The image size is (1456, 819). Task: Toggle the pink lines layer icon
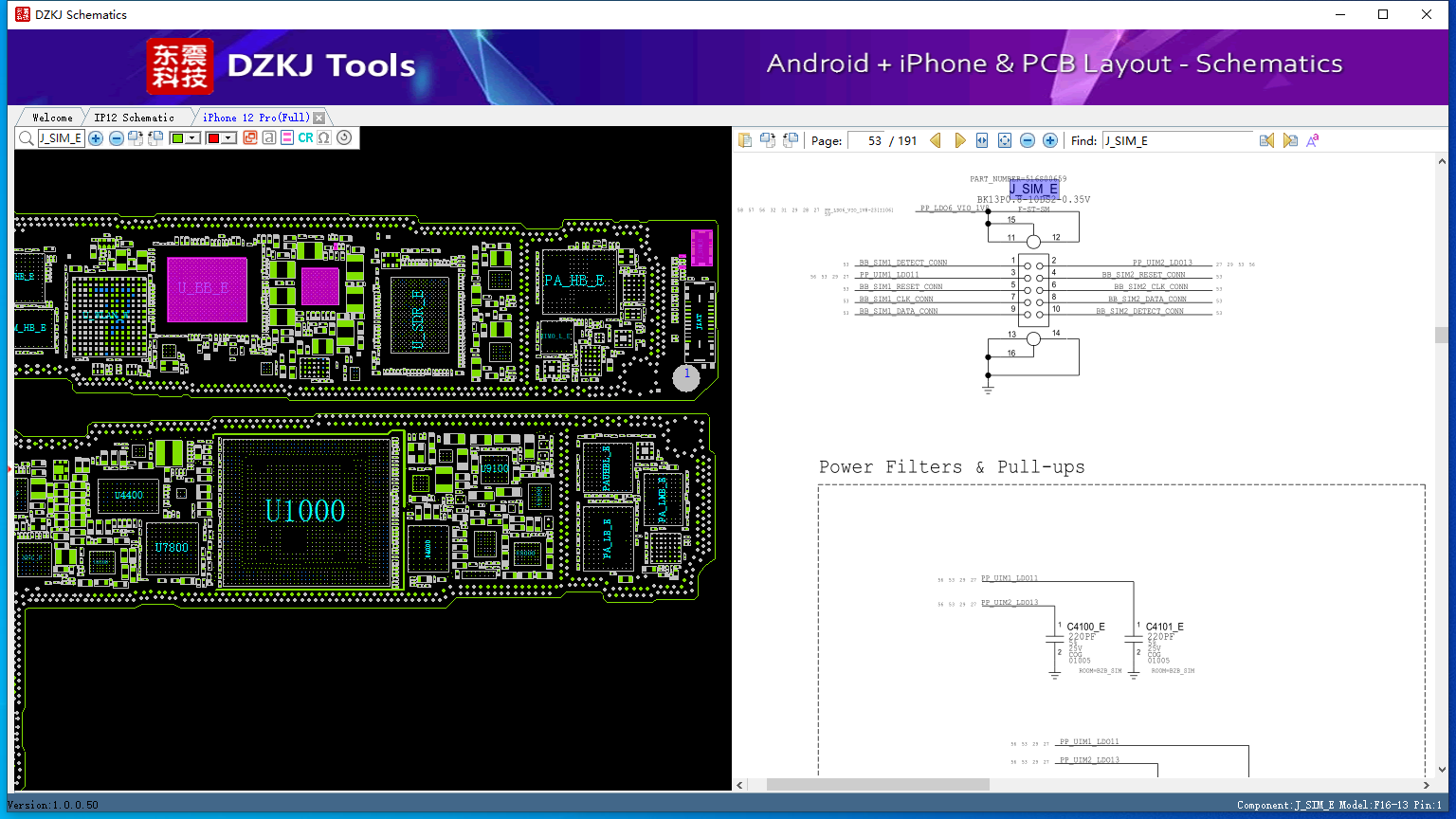(x=287, y=138)
